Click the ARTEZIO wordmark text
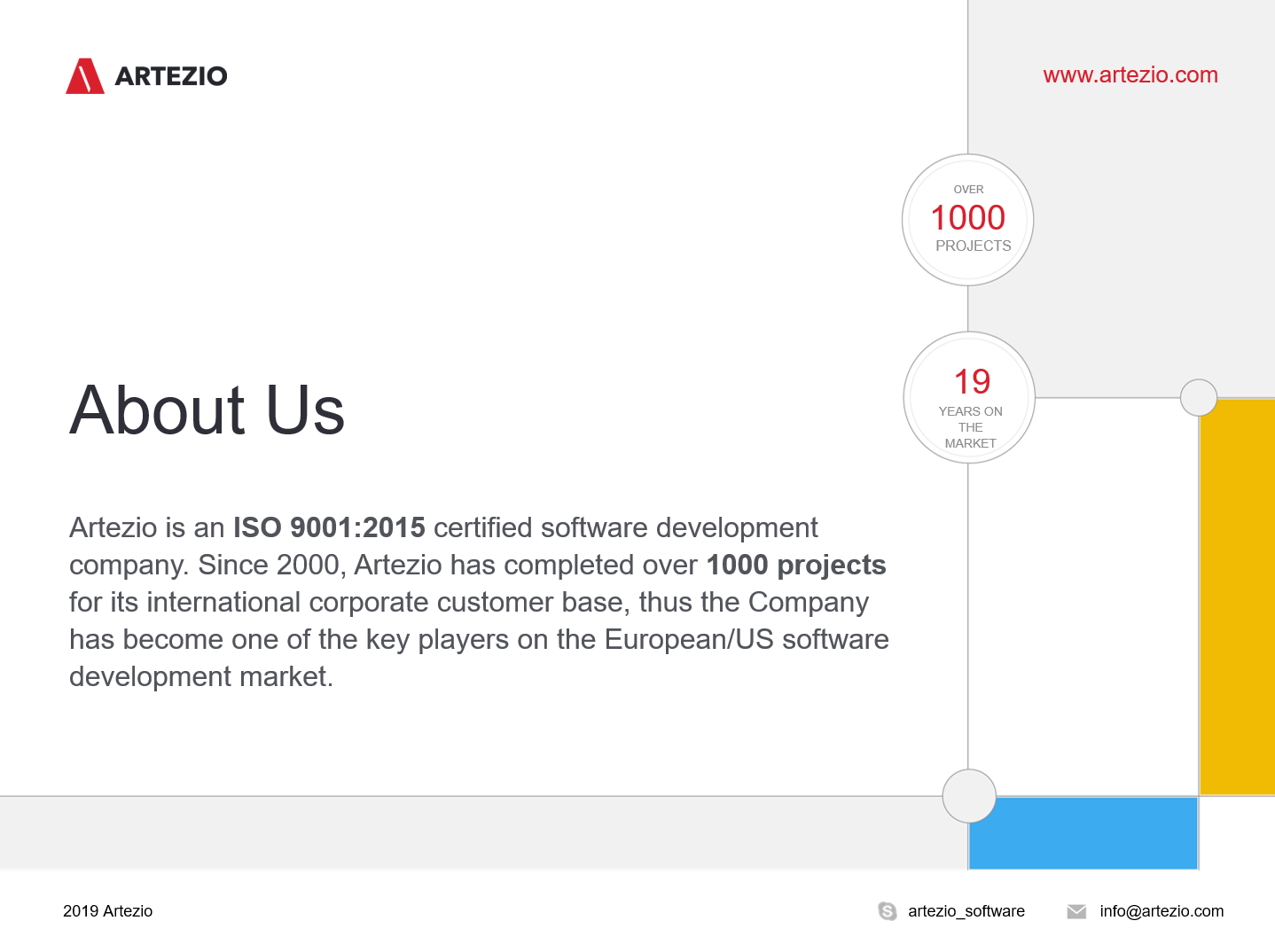1275x952 pixels. click(x=171, y=76)
